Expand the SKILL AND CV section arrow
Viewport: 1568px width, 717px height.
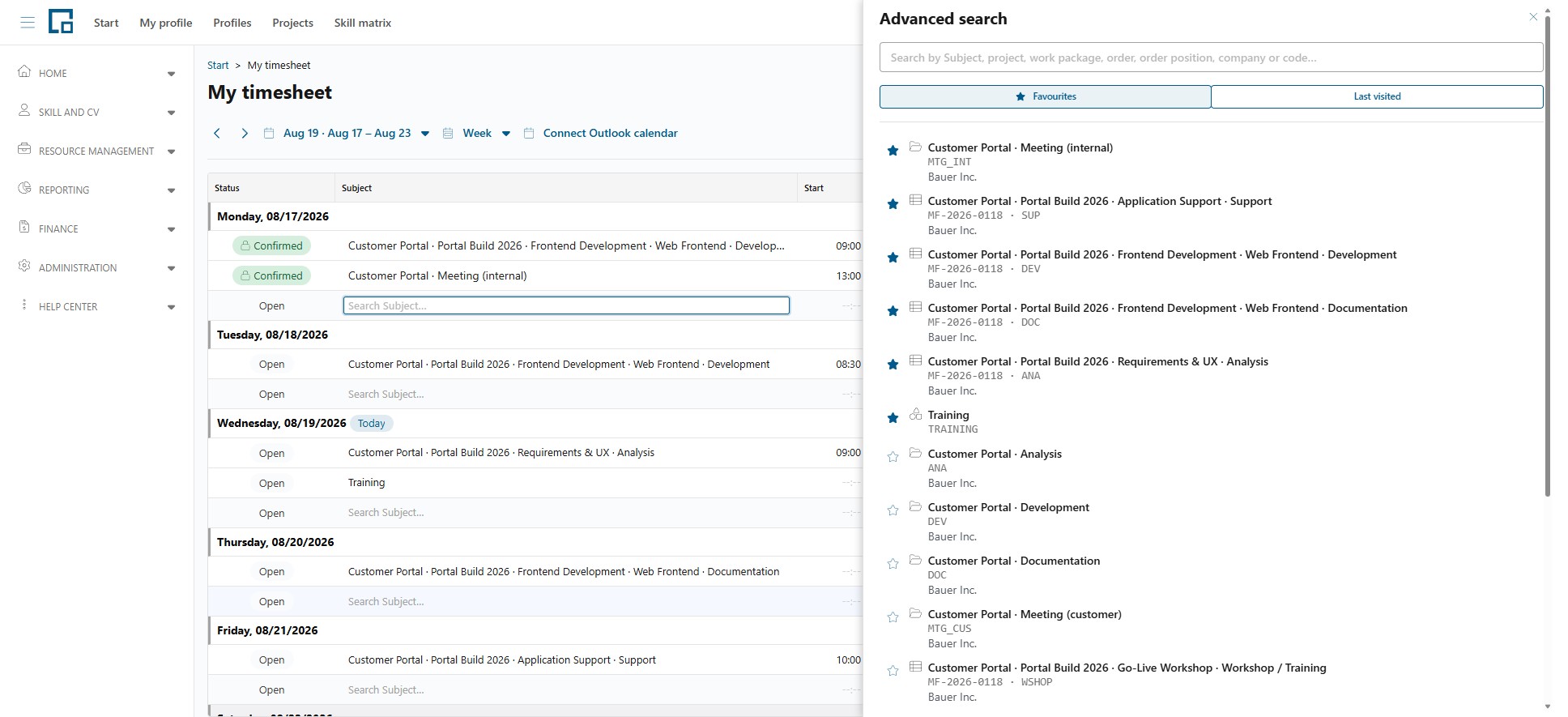[x=171, y=113]
